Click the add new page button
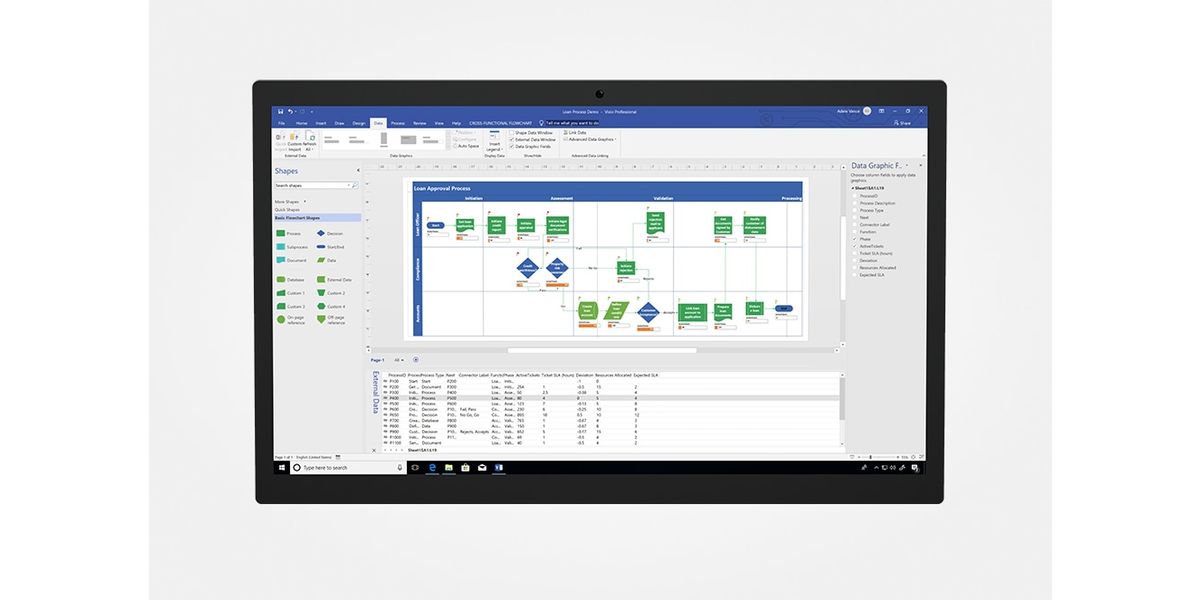Screen dimensions: 1200x600 (x=416, y=360)
